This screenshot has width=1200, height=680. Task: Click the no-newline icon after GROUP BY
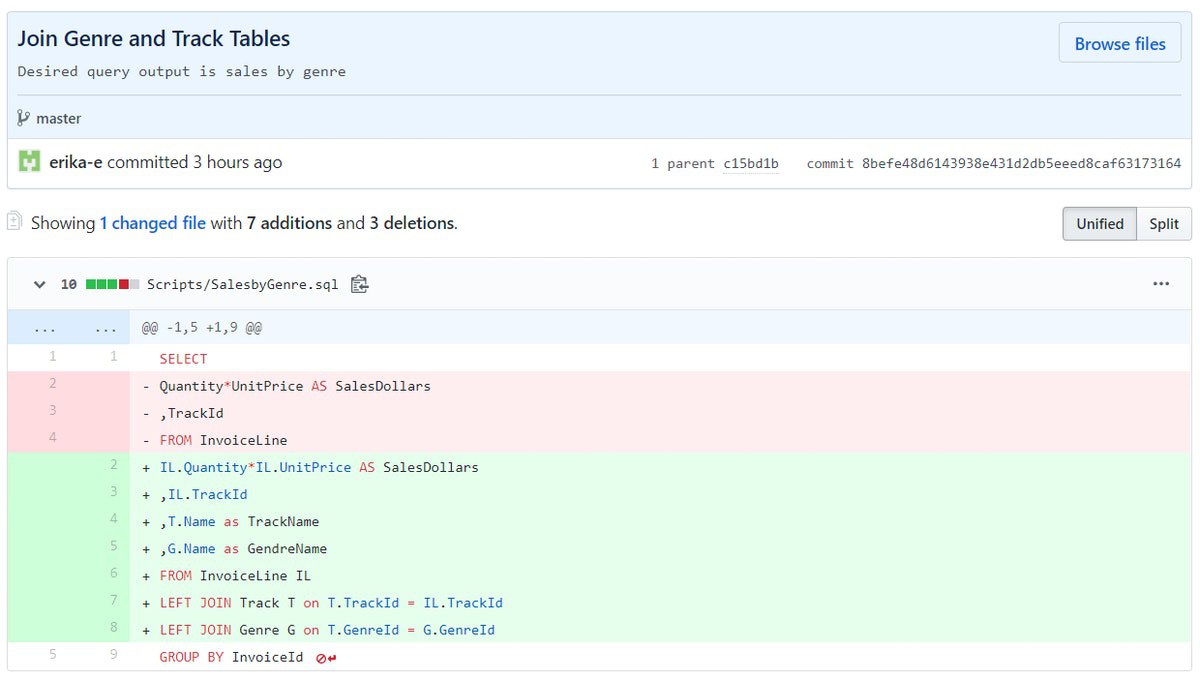pos(325,658)
